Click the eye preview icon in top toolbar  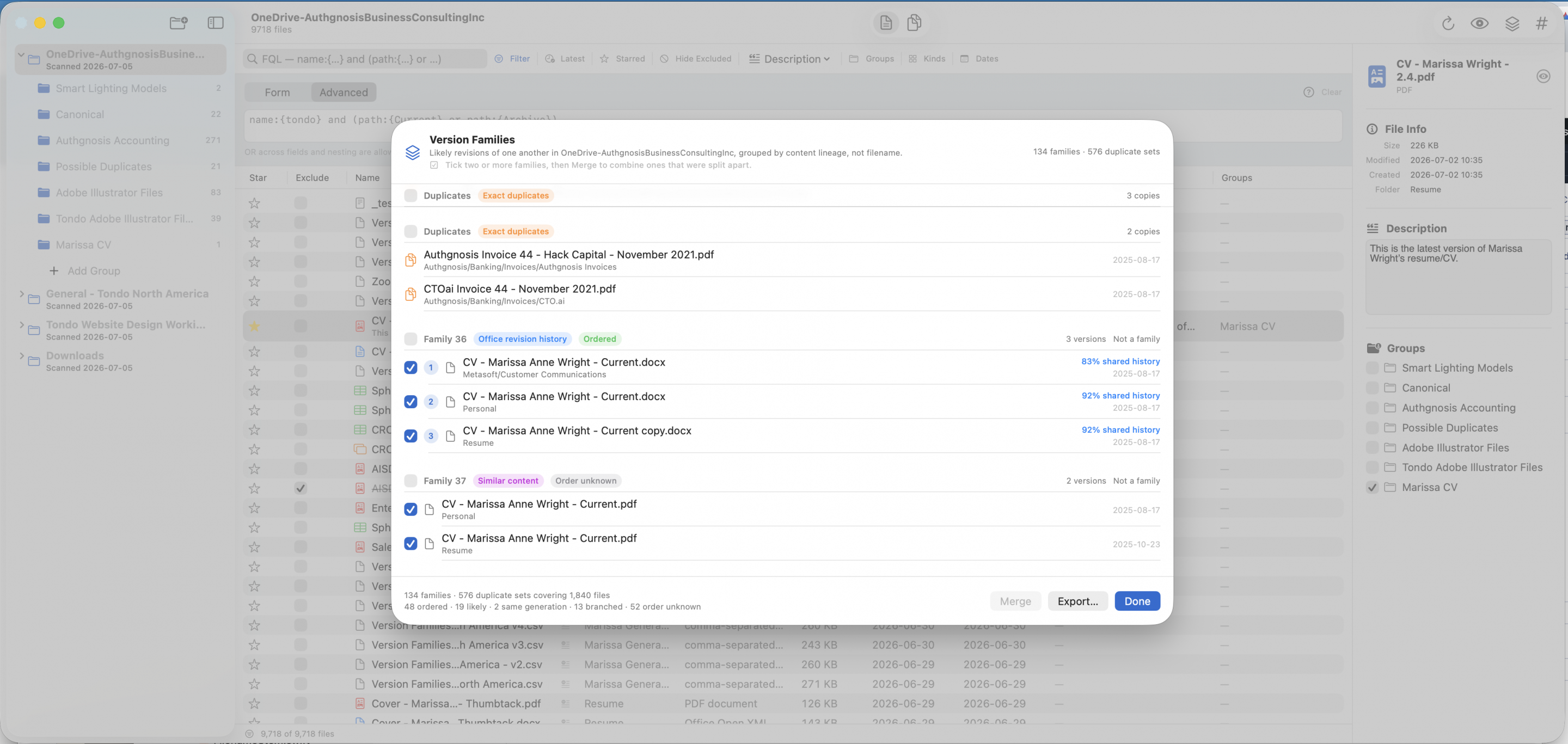pyautogui.click(x=1480, y=24)
